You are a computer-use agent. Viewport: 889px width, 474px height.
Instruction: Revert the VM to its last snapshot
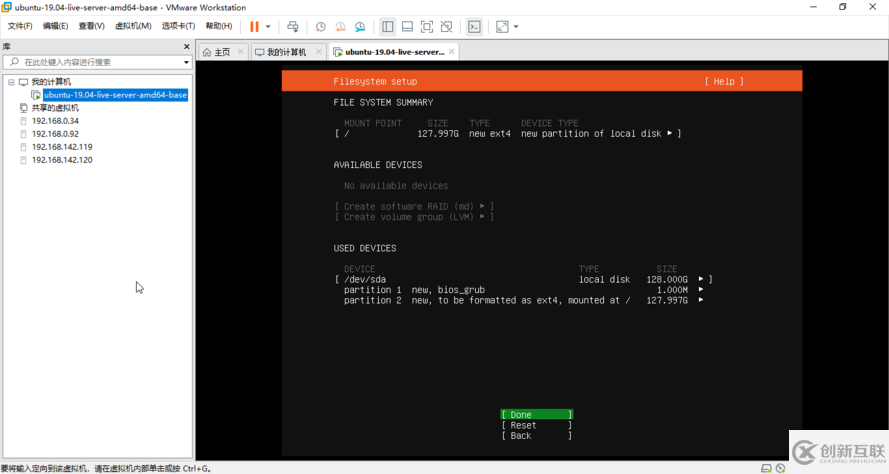(340, 27)
